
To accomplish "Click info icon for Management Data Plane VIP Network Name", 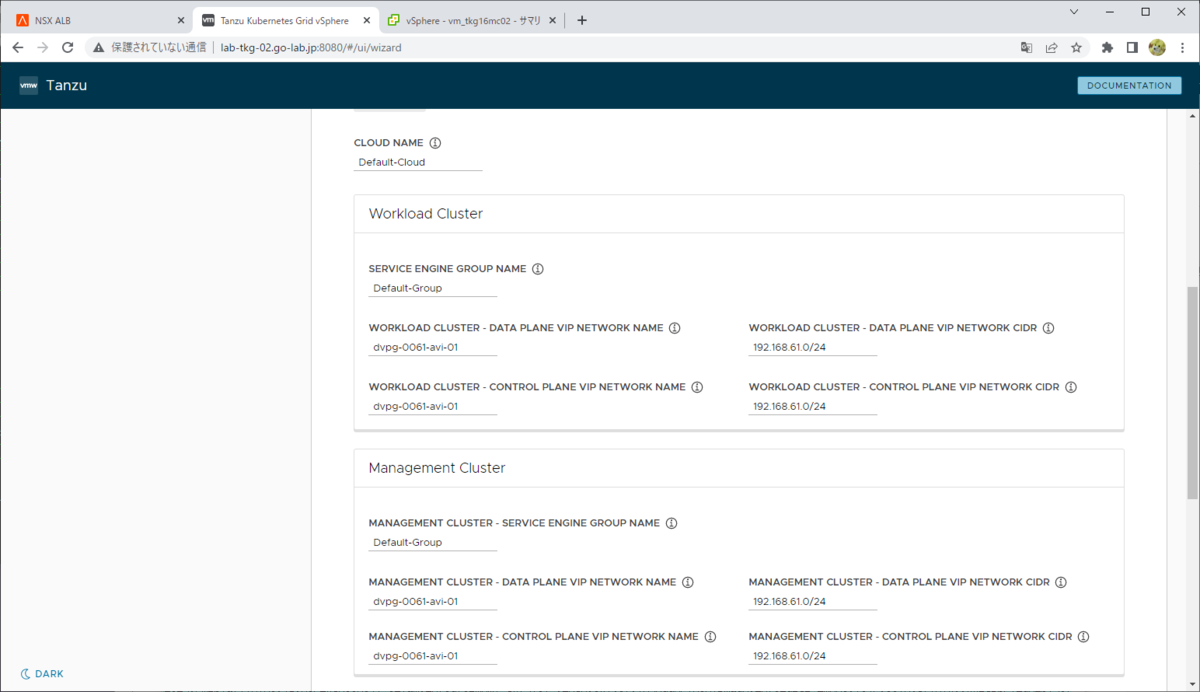I will [x=688, y=582].
